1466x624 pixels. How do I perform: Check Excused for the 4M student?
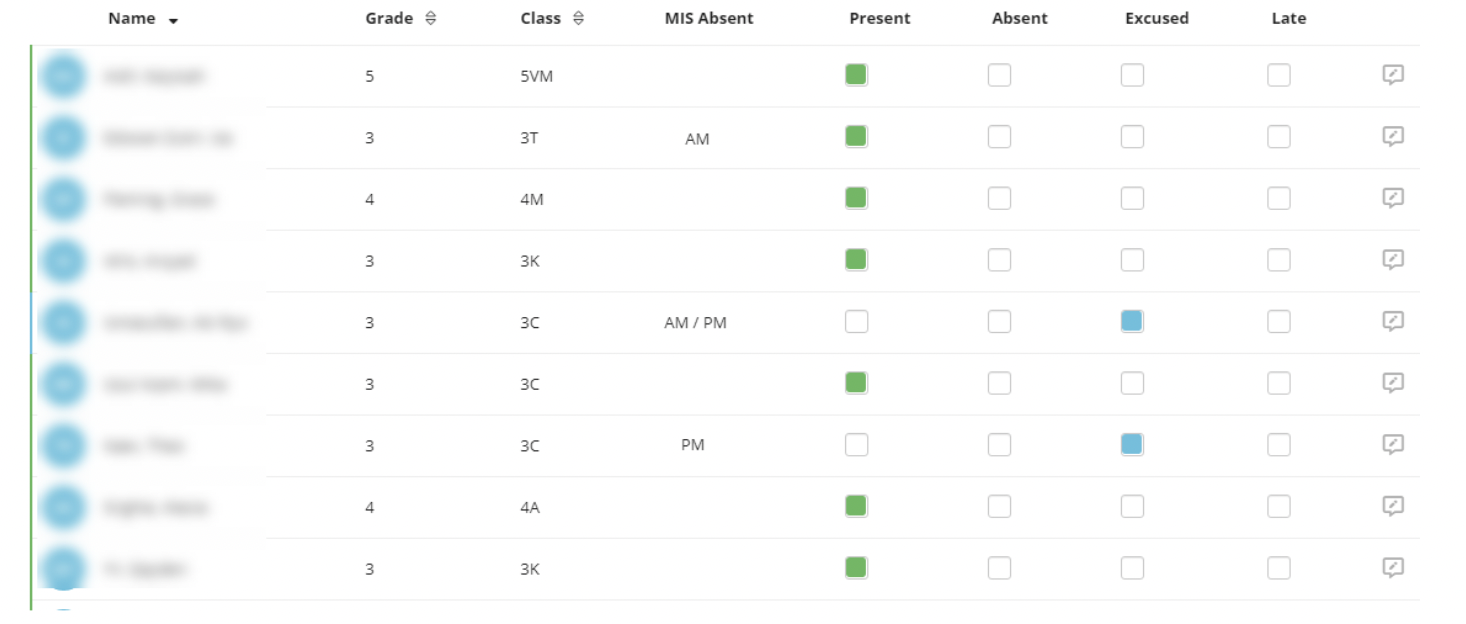coord(1132,199)
